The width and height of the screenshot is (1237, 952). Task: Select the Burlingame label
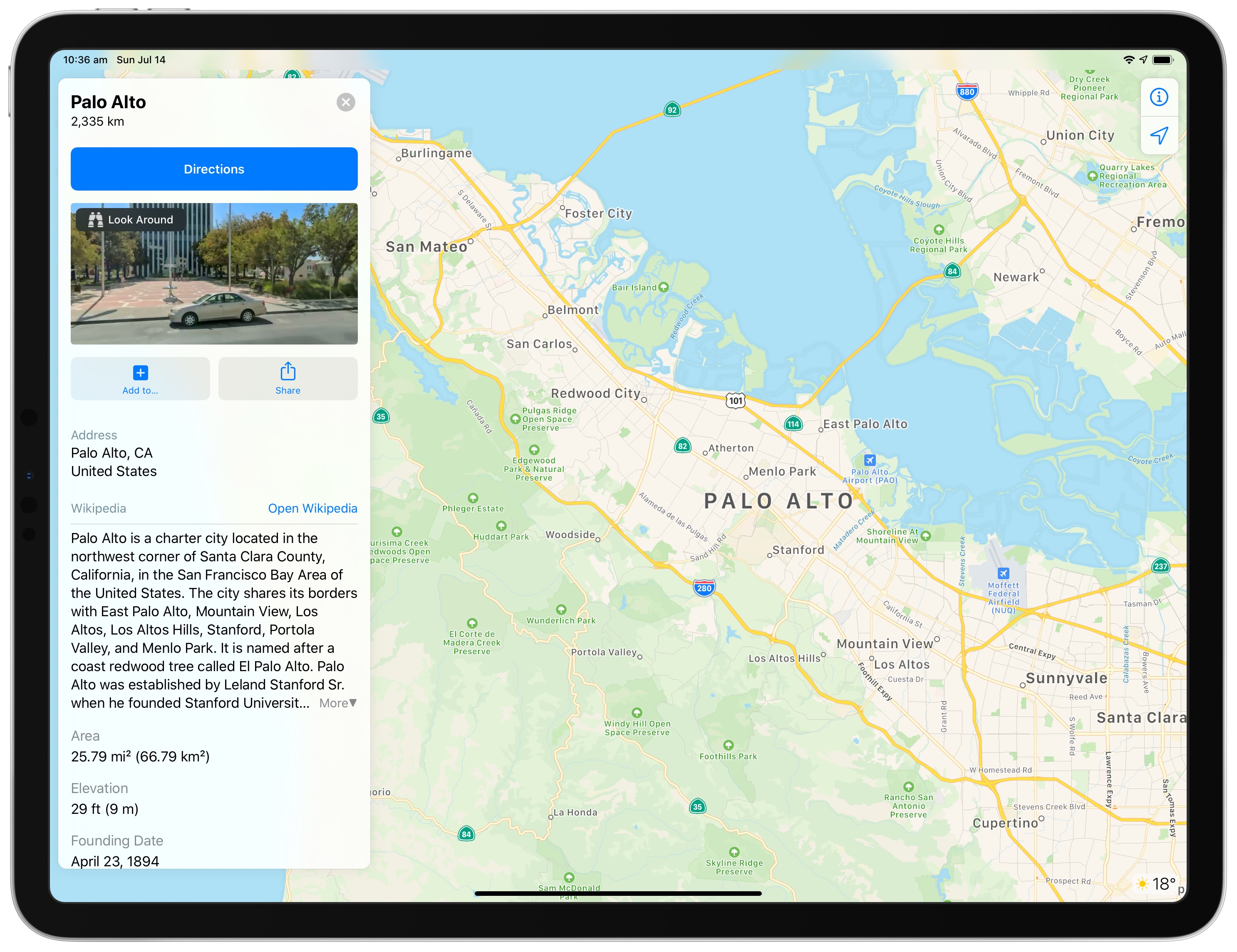click(x=436, y=153)
